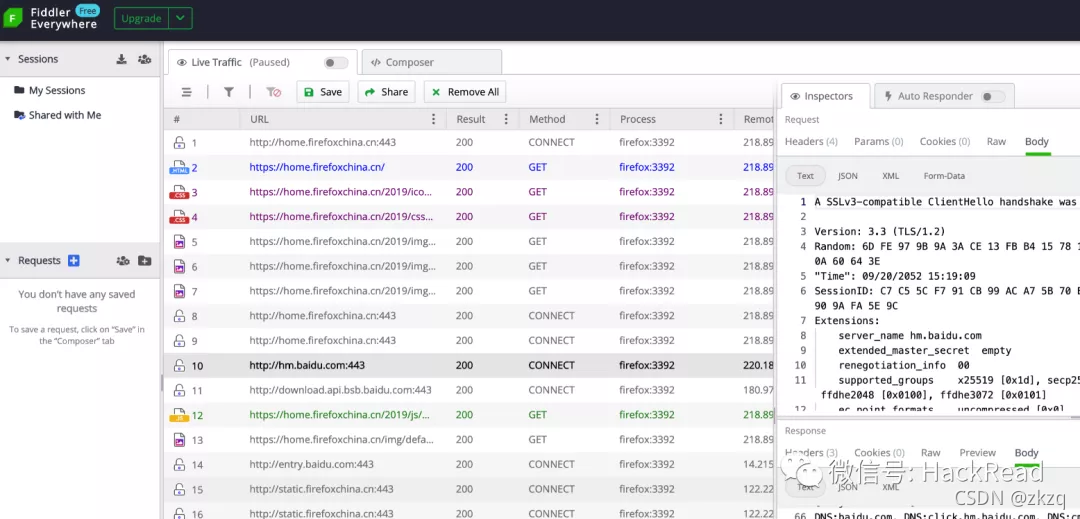This screenshot has width=1080, height=519.
Task: Click the Save button
Action: pyautogui.click(x=322, y=92)
